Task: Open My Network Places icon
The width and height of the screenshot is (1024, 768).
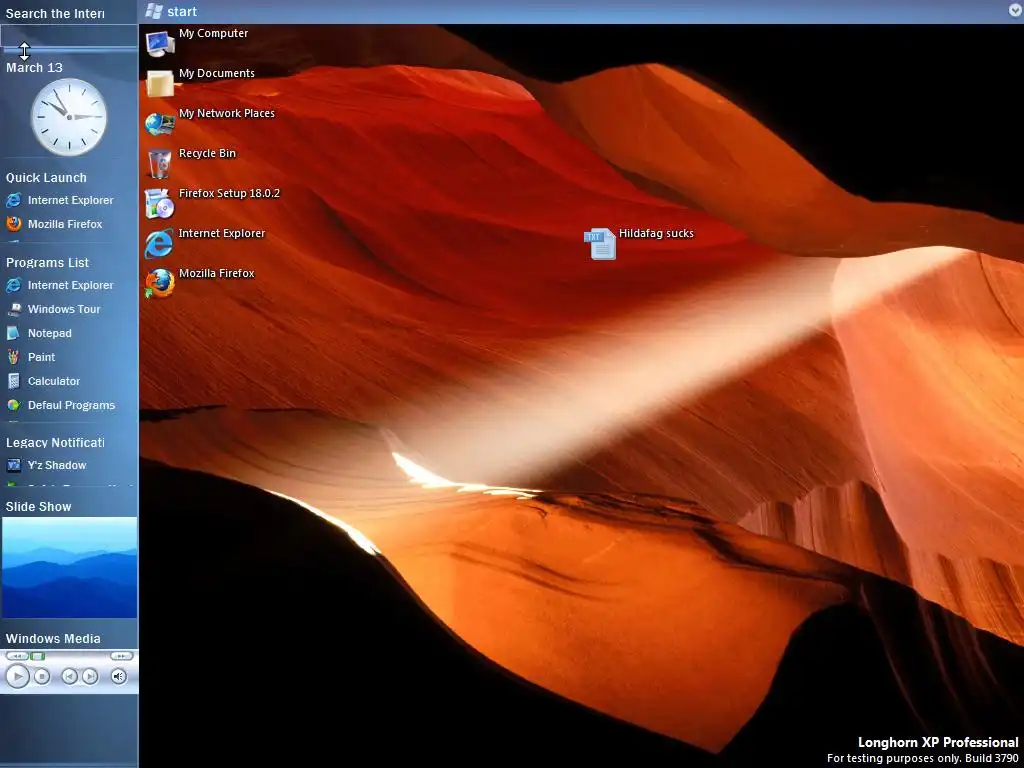Action: 160,123
